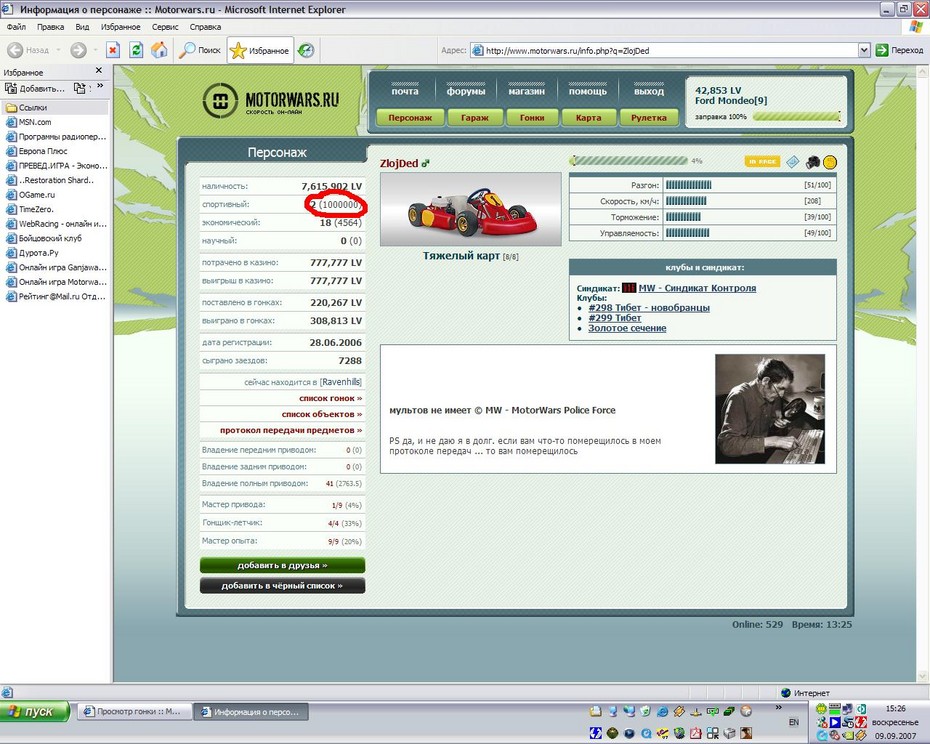
Task: Click the yellow IN RACE badge
Action: click(762, 161)
